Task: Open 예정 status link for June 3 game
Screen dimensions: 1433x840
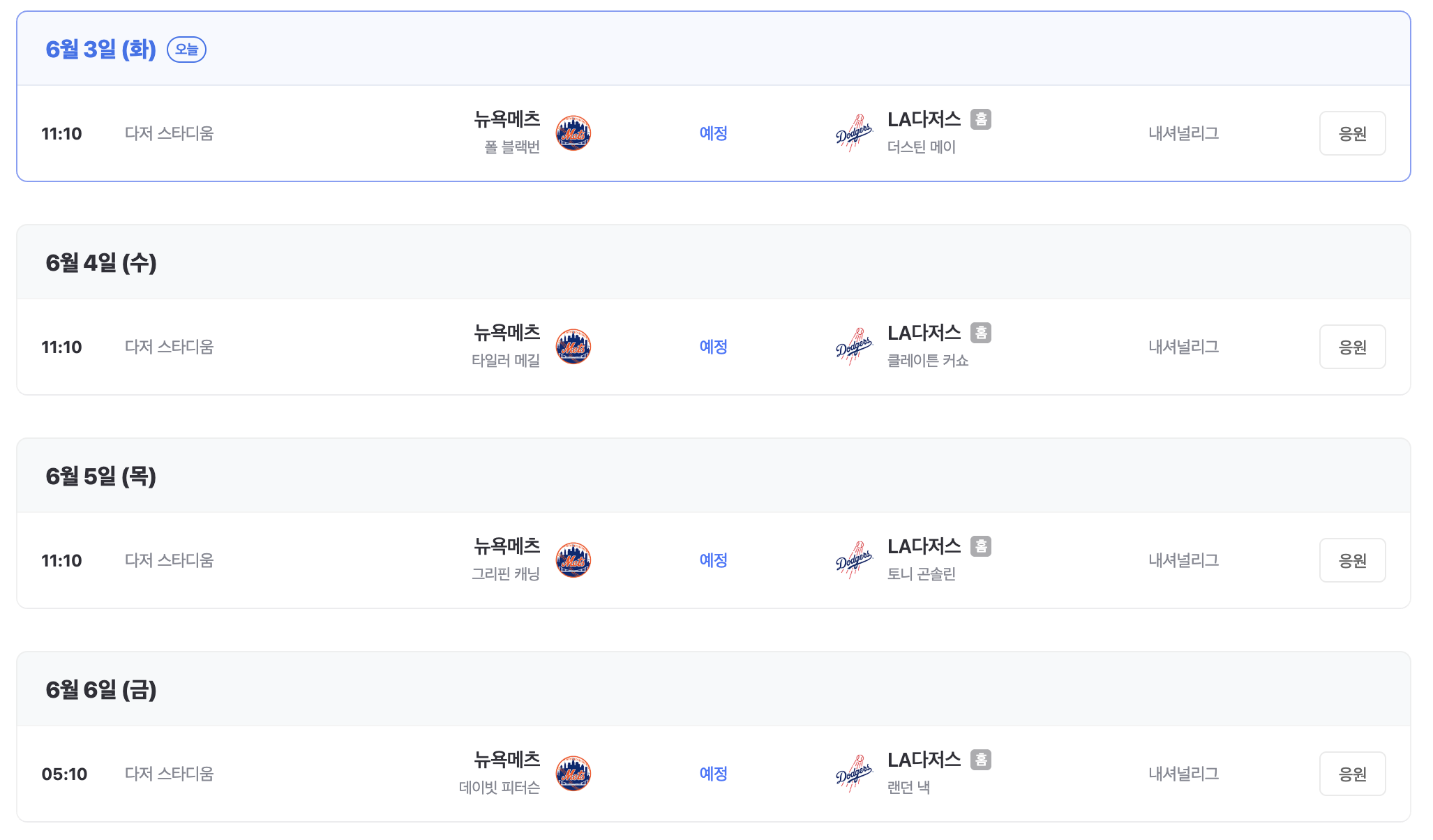Action: coord(714,133)
